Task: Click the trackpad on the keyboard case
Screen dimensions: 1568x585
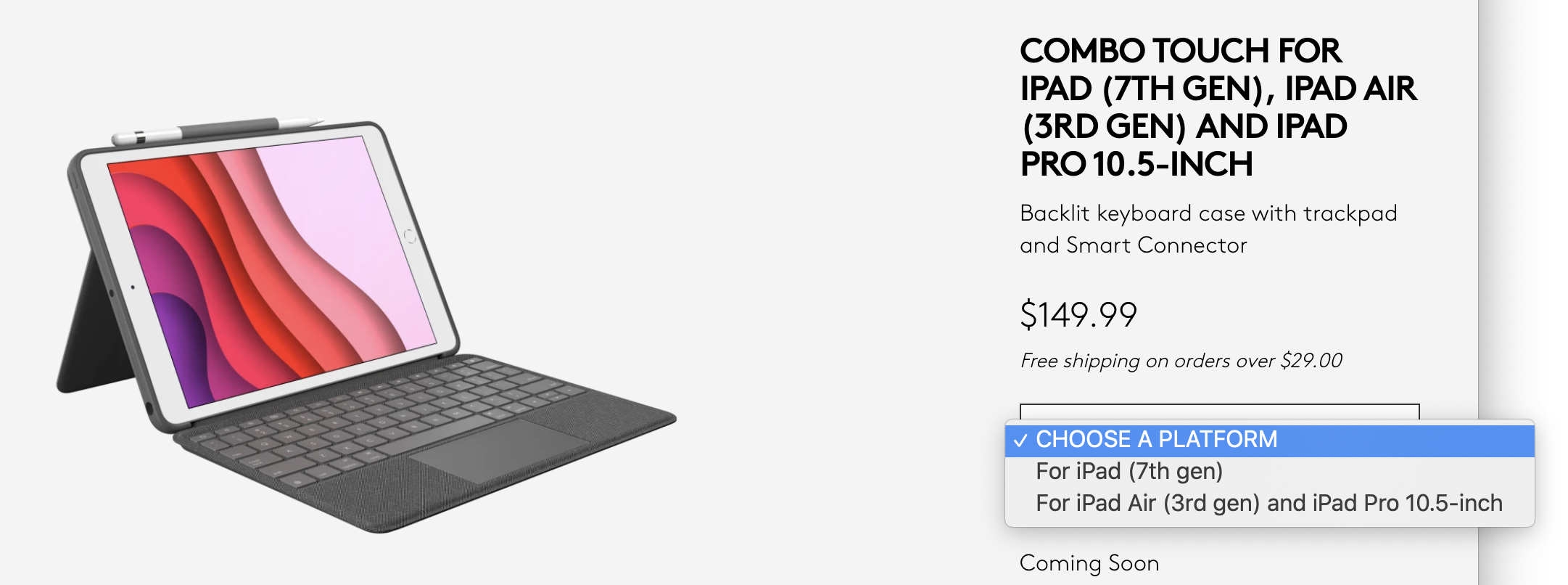Action: click(x=500, y=448)
